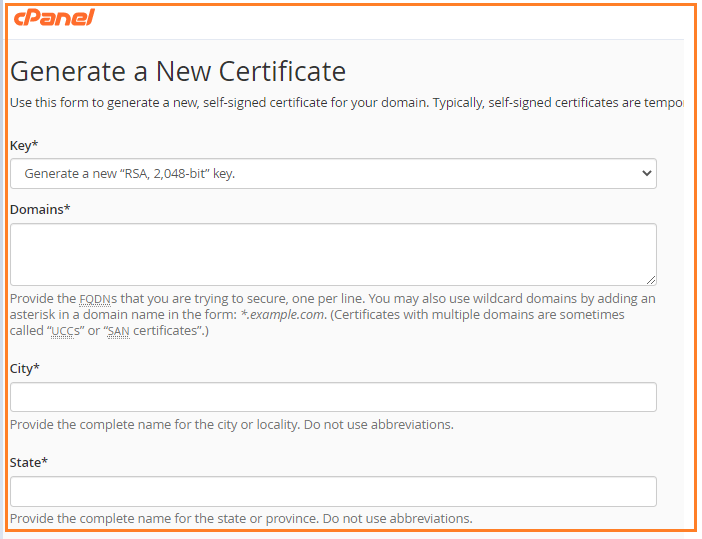Viewport: 702px width, 539px height.
Task: Click the State* field label
Action: [29, 462]
